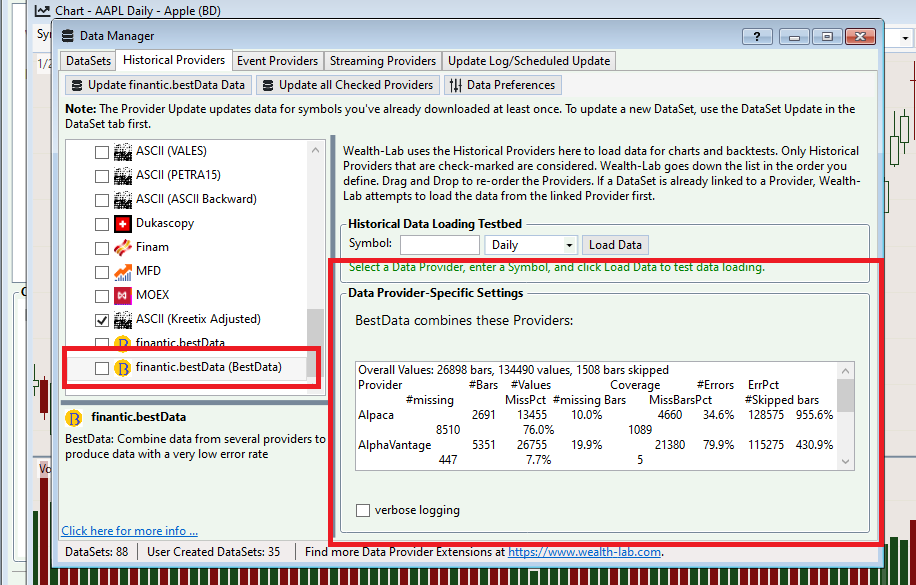The height and width of the screenshot is (585, 916).
Task: Click Update finantic.bestData Data button
Action: point(158,85)
